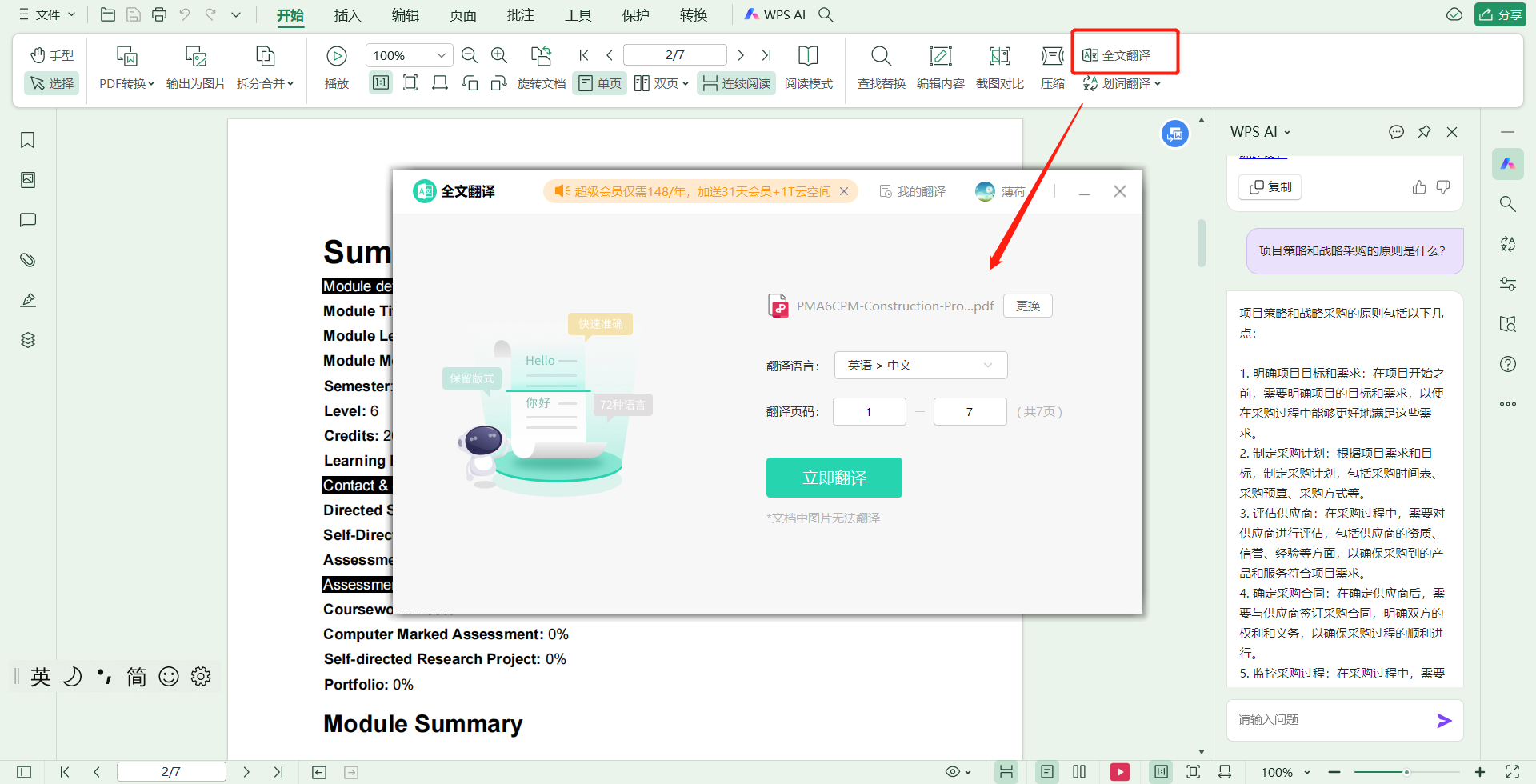Open the comments panel in left sidebar

(28, 220)
